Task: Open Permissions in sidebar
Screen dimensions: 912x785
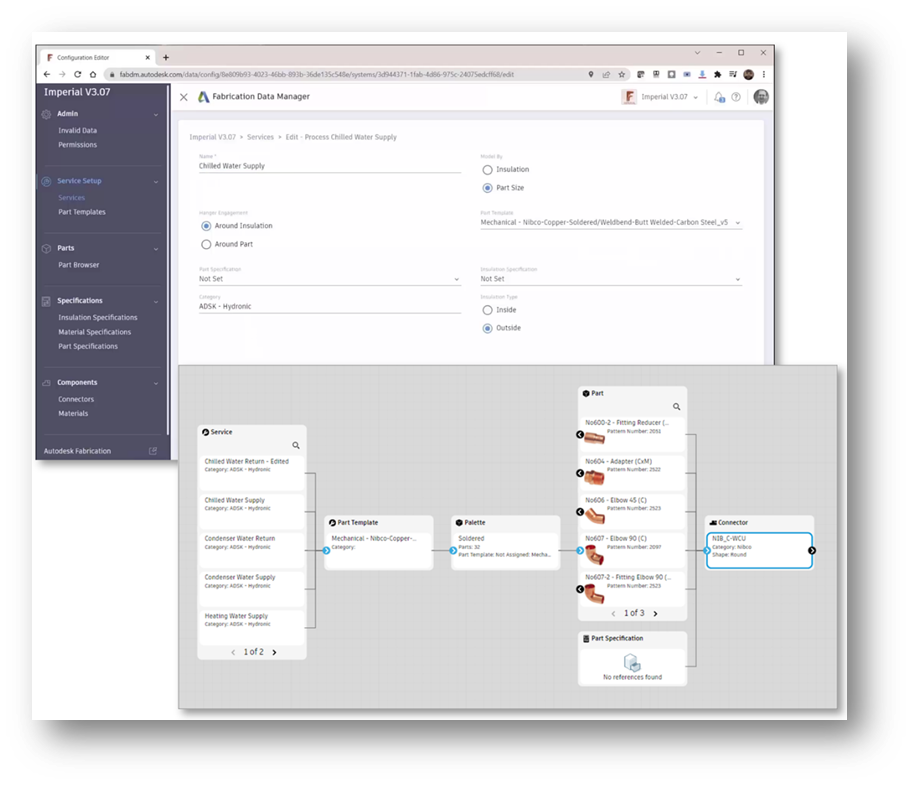Action: pyautogui.click(x=77, y=145)
